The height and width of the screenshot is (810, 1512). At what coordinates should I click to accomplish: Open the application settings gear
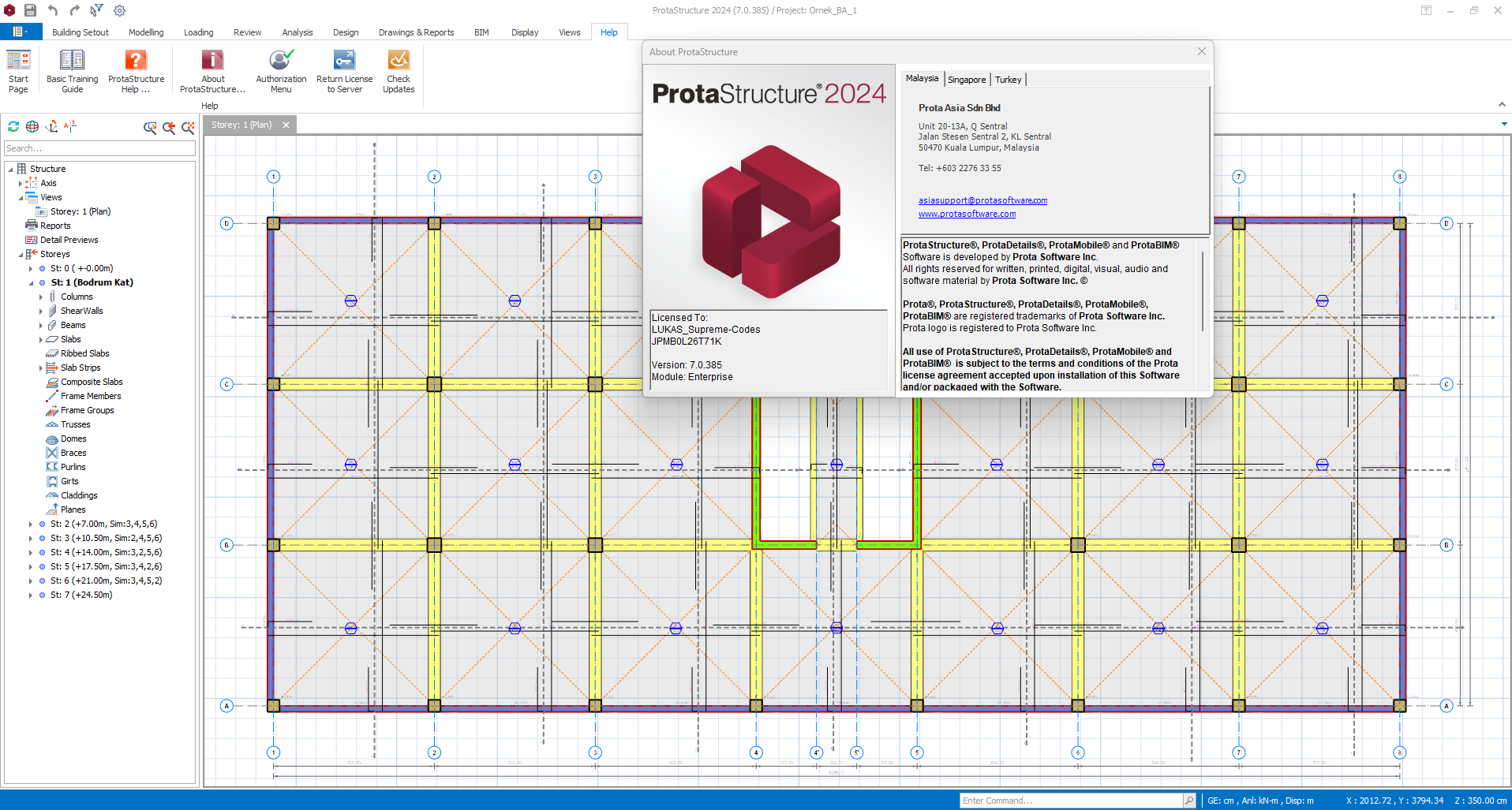point(119,10)
